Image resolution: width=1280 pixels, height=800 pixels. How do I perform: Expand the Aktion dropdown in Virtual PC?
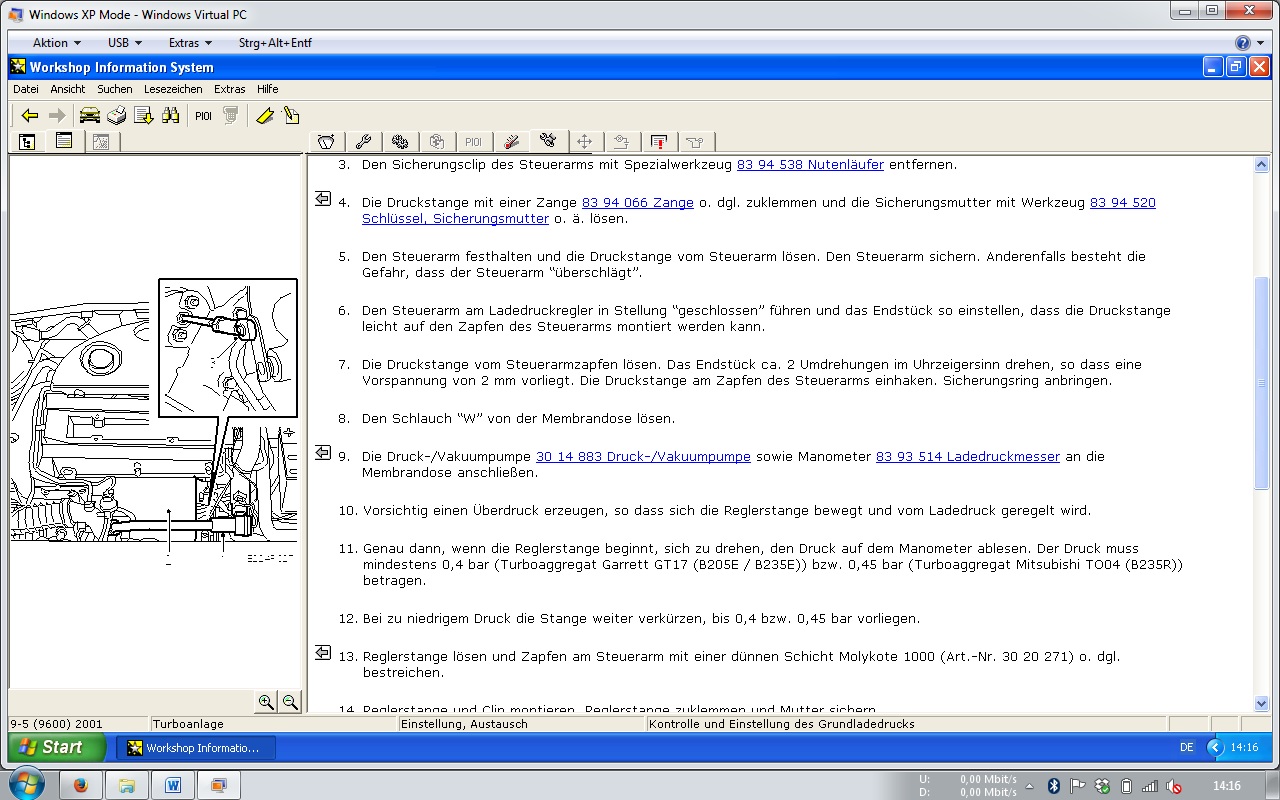56,43
